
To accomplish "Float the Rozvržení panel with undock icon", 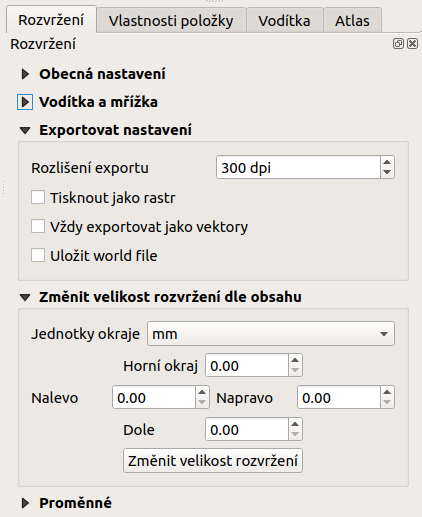I will point(398,44).
